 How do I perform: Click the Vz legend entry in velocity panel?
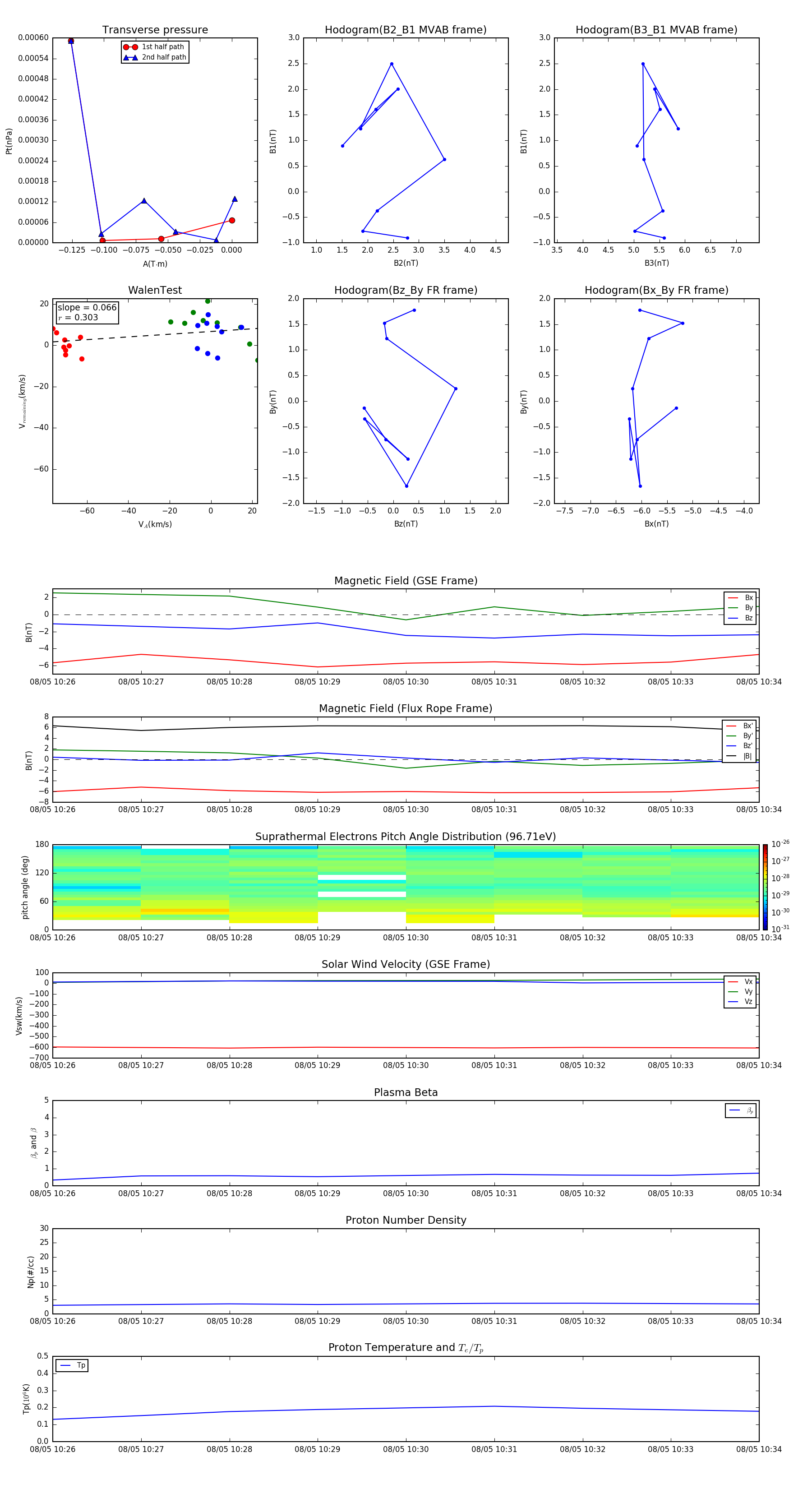click(740, 1002)
